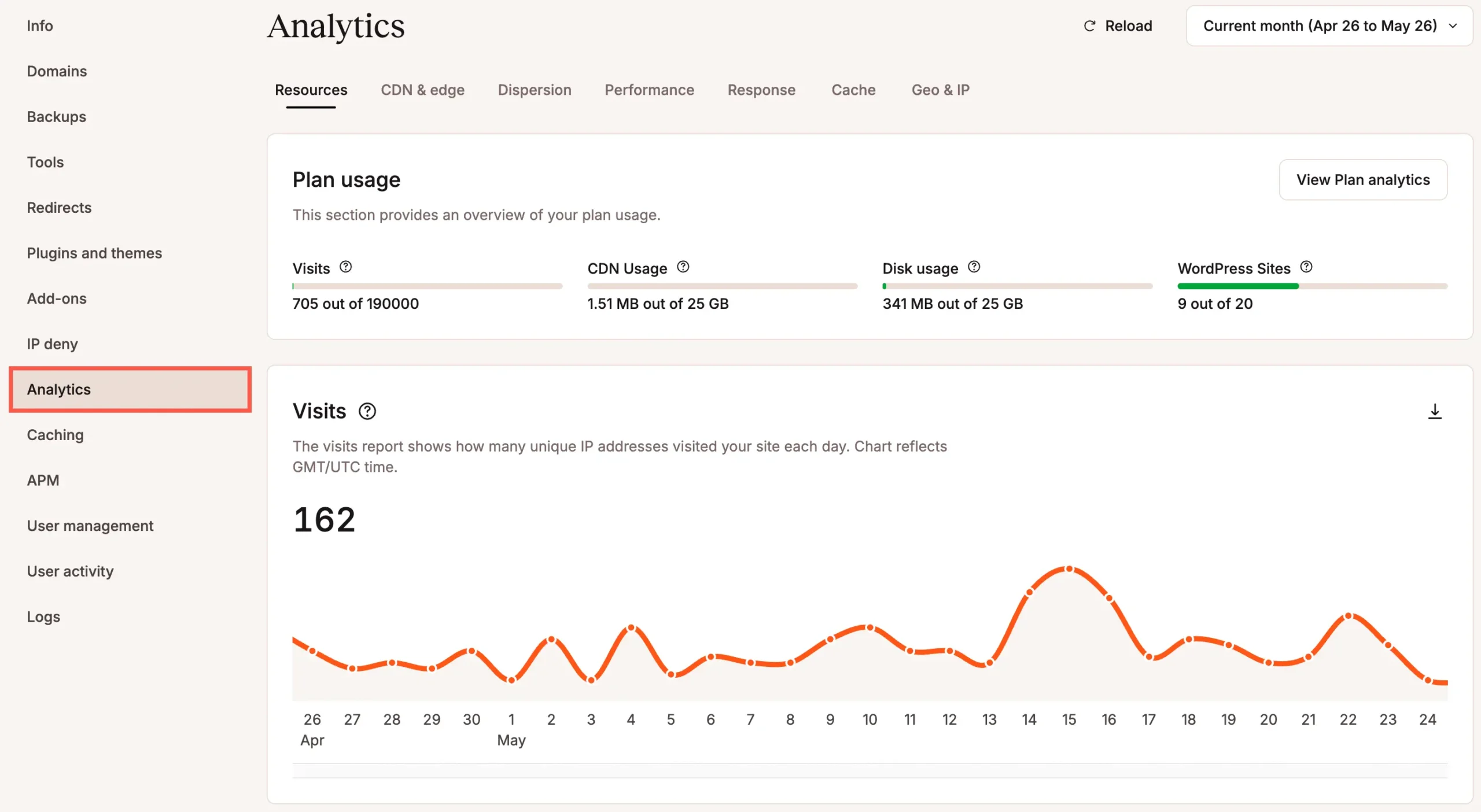Click the May 15 peak data point
The image size is (1481, 812).
click(x=1069, y=569)
